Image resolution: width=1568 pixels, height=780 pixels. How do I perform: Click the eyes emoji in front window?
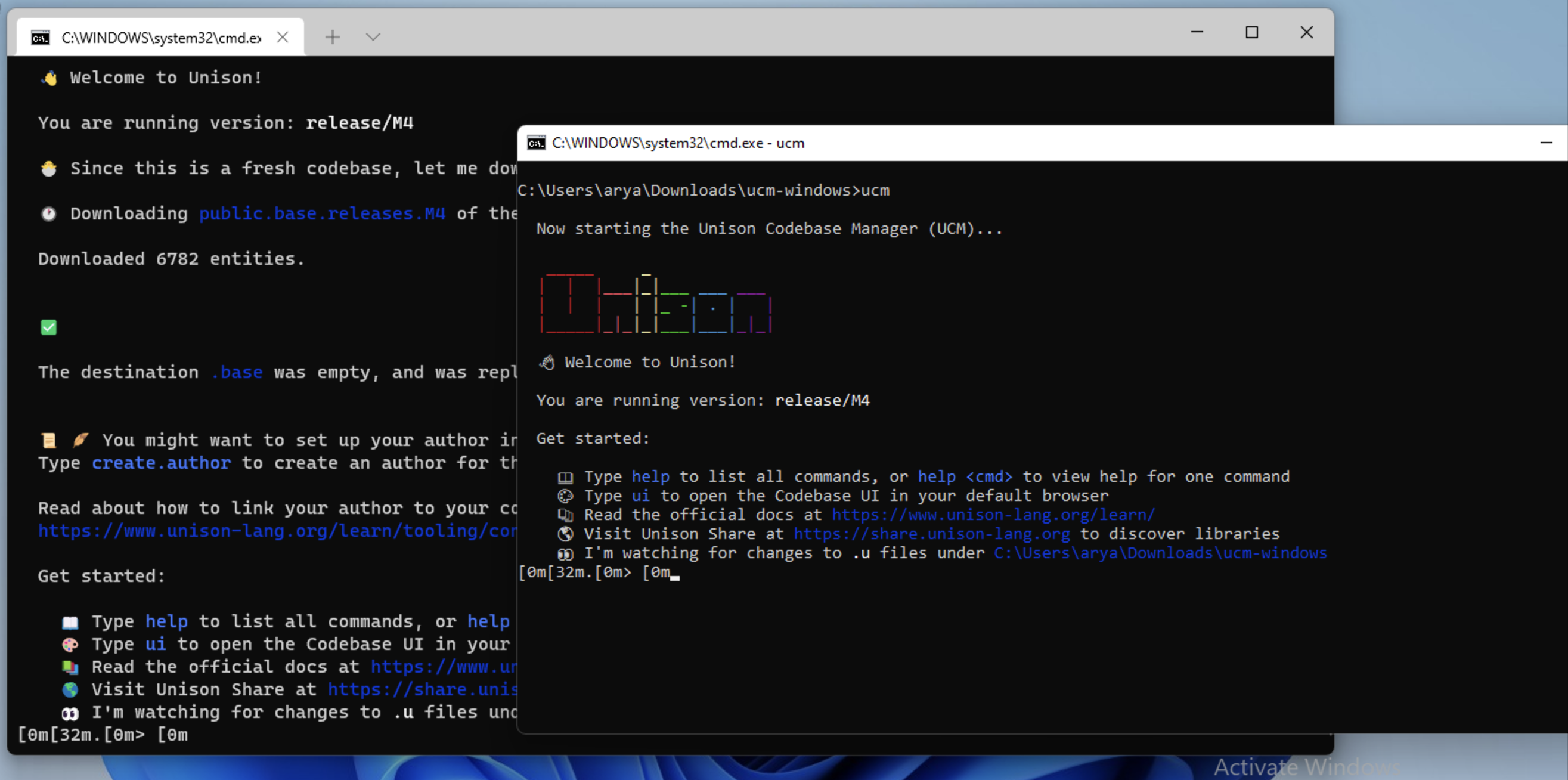[x=565, y=553]
